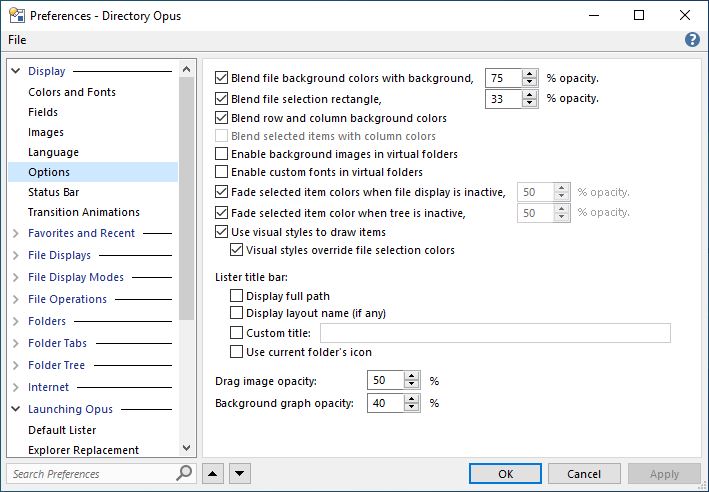Expand the Folder Tabs category
This screenshot has width=709, height=492.
pyautogui.click(x=16, y=343)
